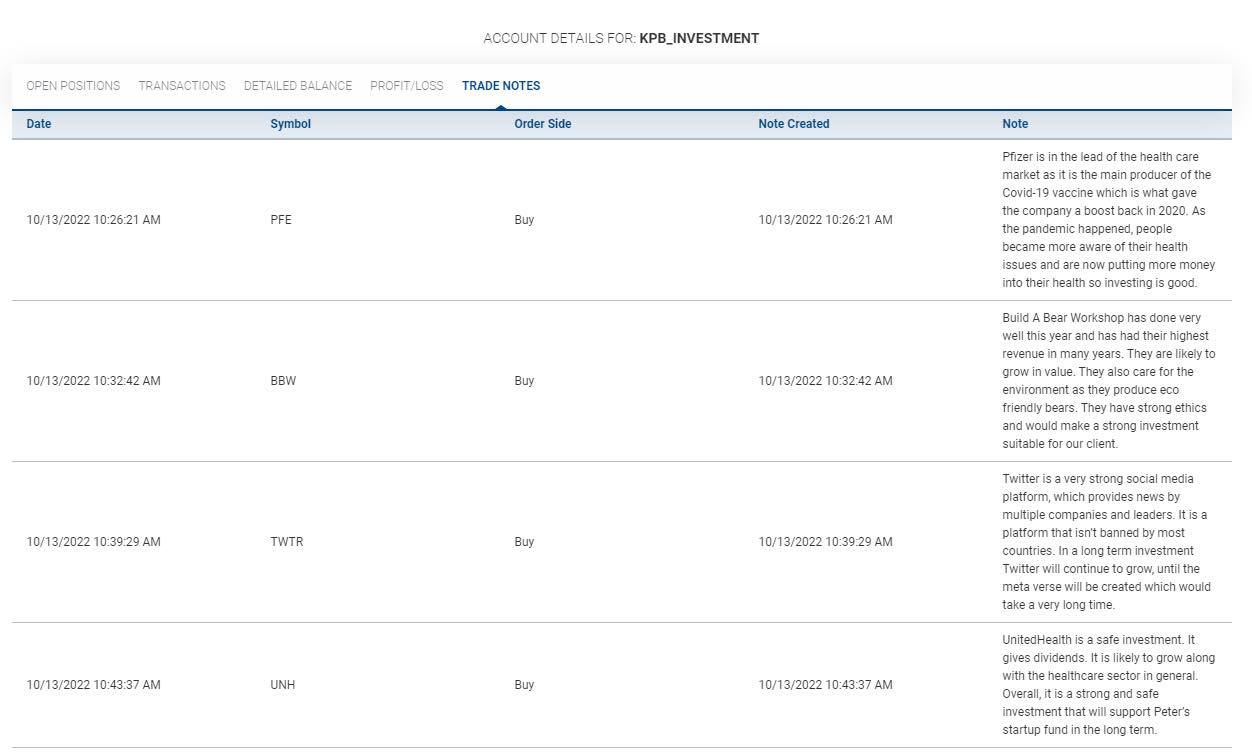Sort by the Symbol column header
This screenshot has width=1252, height=756.
click(291, 124)
